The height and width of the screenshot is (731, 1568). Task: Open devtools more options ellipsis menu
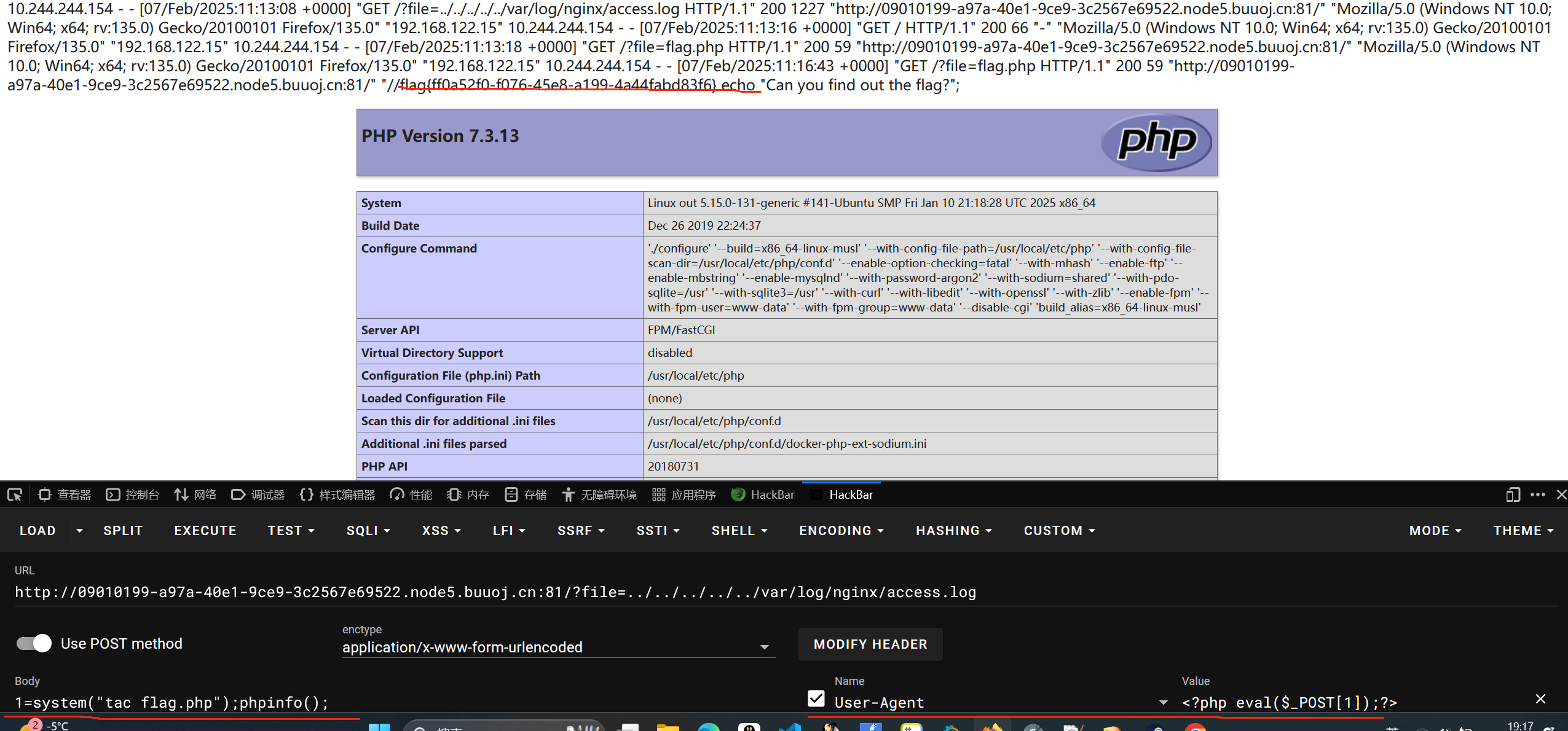(1538, 495)
